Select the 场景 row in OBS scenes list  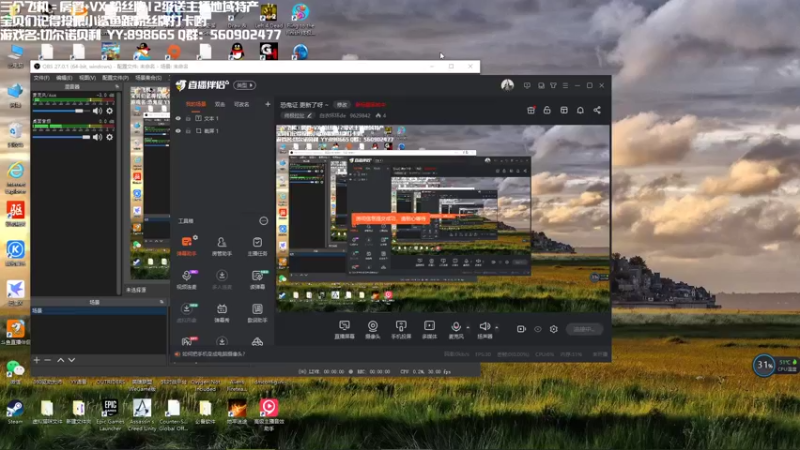[98, 310]
